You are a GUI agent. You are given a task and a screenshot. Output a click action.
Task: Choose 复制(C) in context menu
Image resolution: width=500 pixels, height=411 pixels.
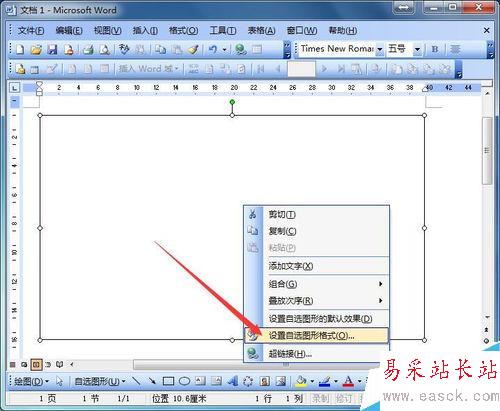tap(317, 231)
